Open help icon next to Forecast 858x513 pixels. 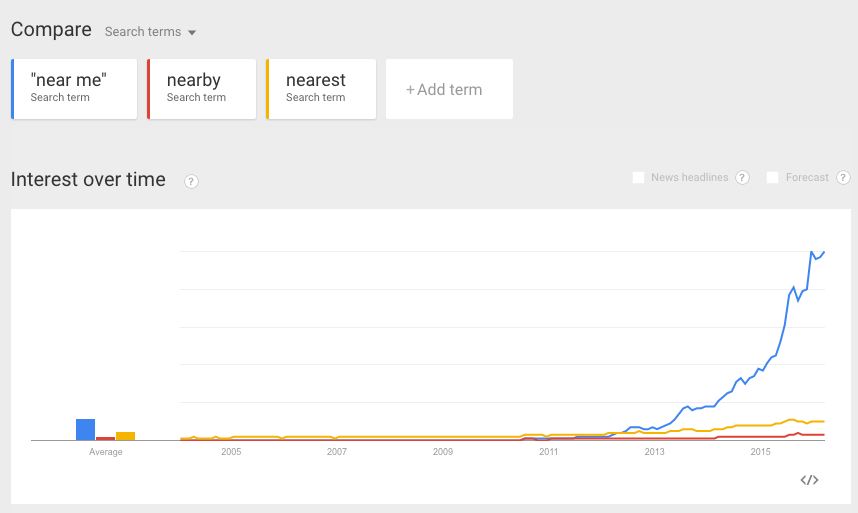tap(843, 178)
